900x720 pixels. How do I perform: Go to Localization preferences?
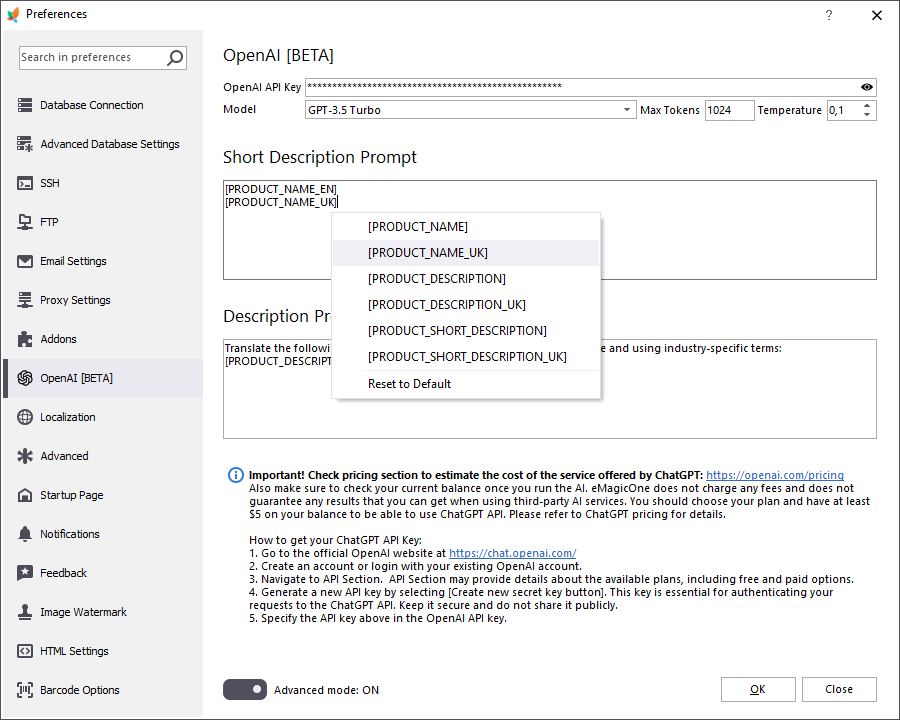(x=103, y=417)
